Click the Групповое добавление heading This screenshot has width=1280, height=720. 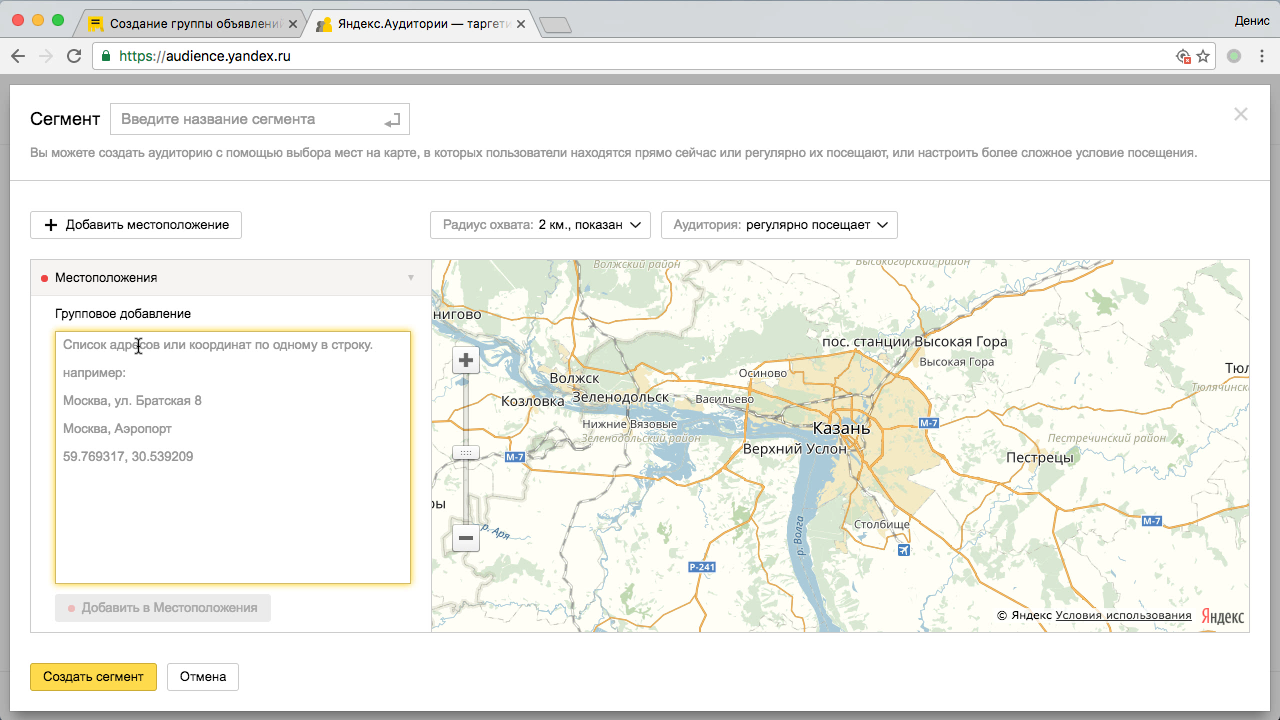click(123, 314)
